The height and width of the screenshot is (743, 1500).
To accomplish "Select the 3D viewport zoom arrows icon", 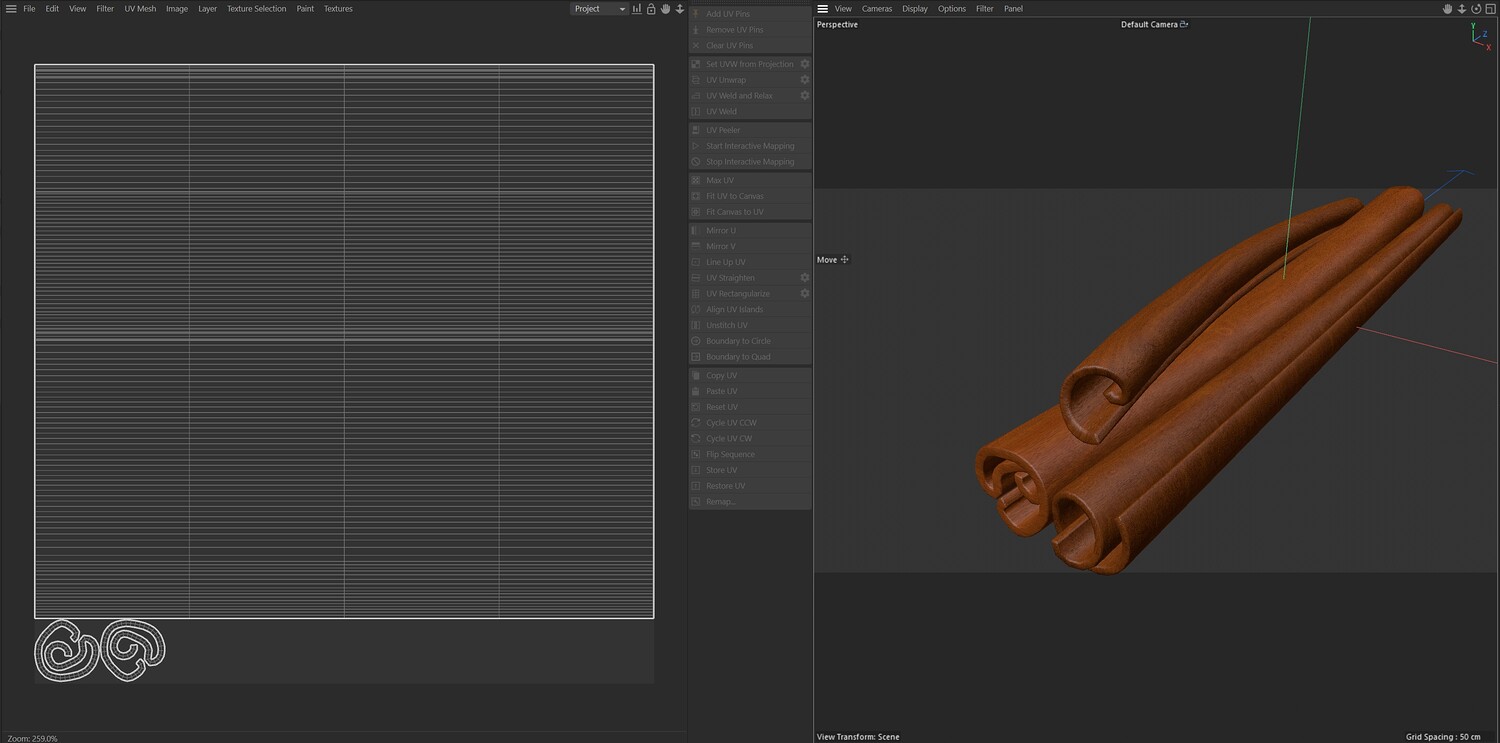I will 1461,9.
